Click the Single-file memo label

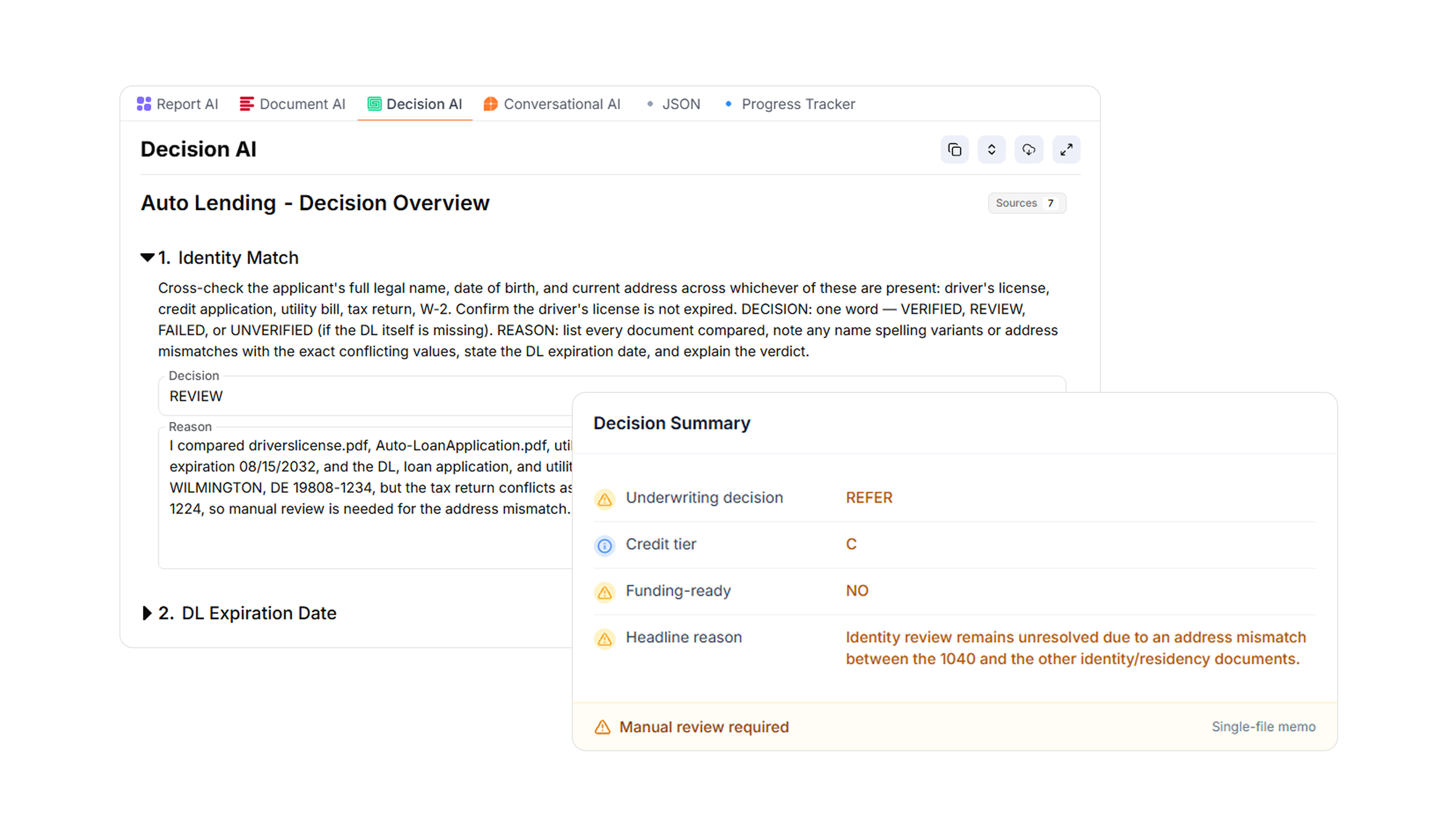[1263, 727]
